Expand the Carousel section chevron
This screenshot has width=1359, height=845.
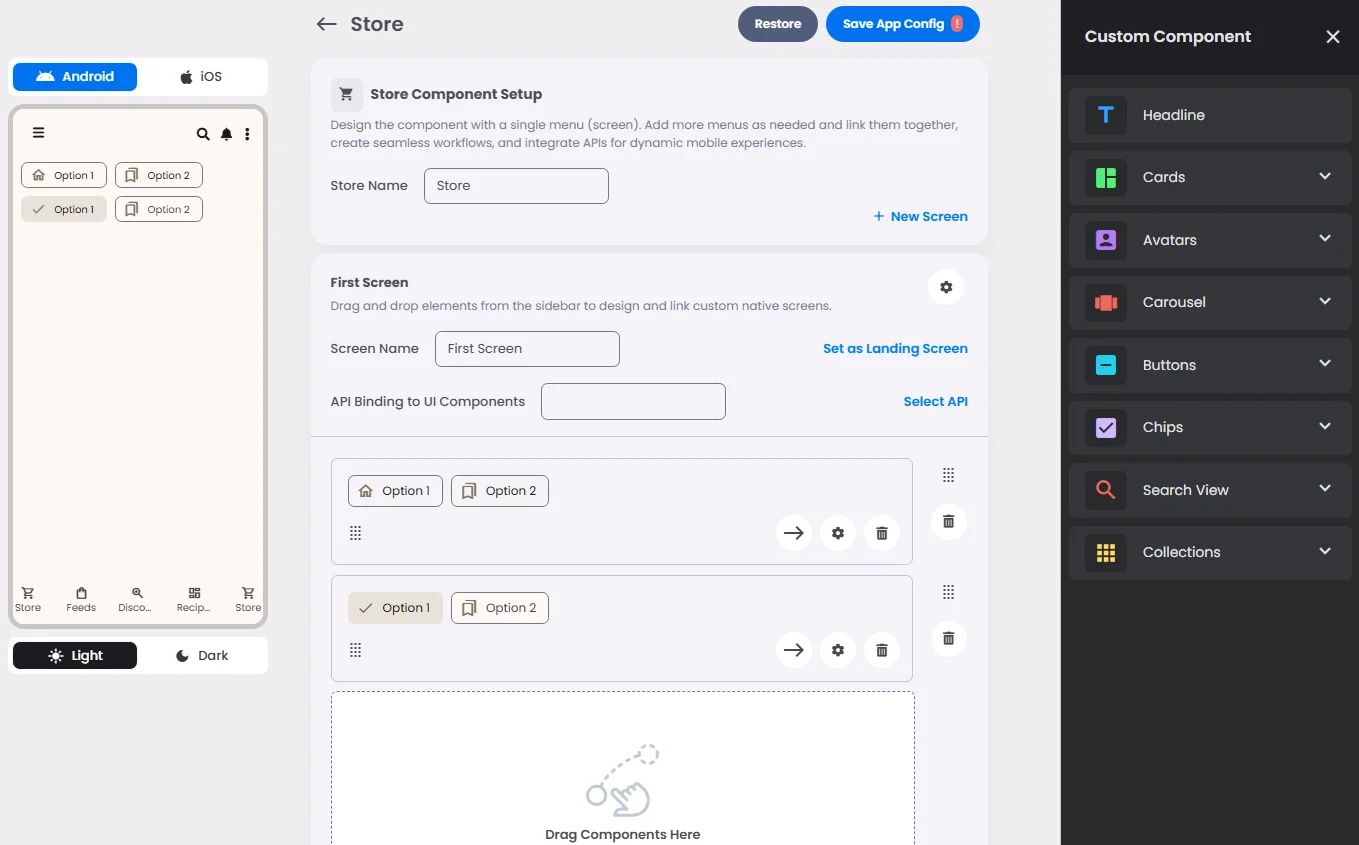point(1325,302)
